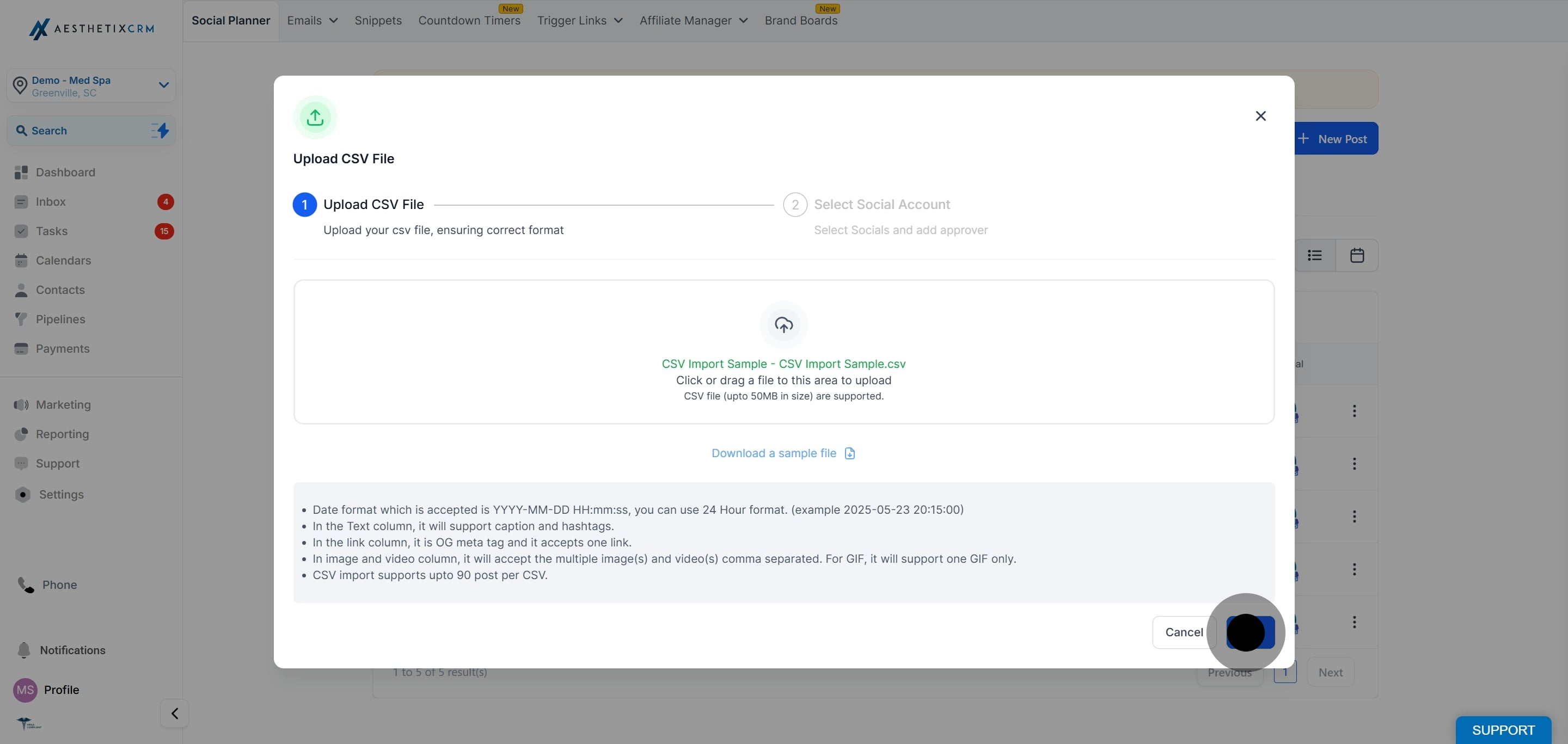Click the 'Click or drag a file' upload area text
Image resolution: width=1568 pixels, height=744 pixels.
(x=783, y=380)
